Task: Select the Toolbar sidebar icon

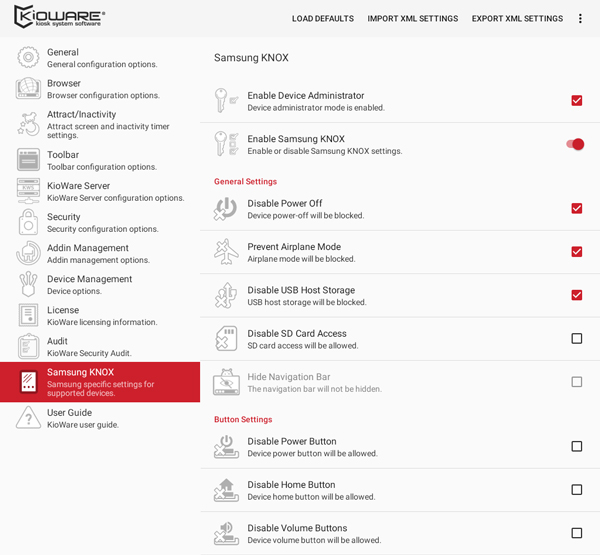Action: click(28, 160)
